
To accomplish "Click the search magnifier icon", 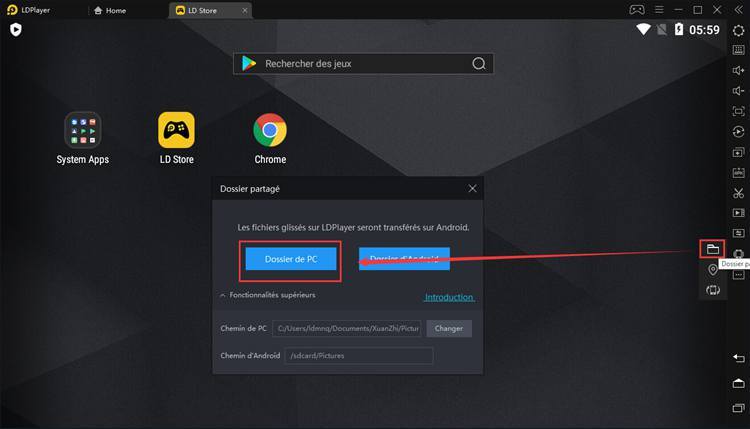I will tap(479, 64).
